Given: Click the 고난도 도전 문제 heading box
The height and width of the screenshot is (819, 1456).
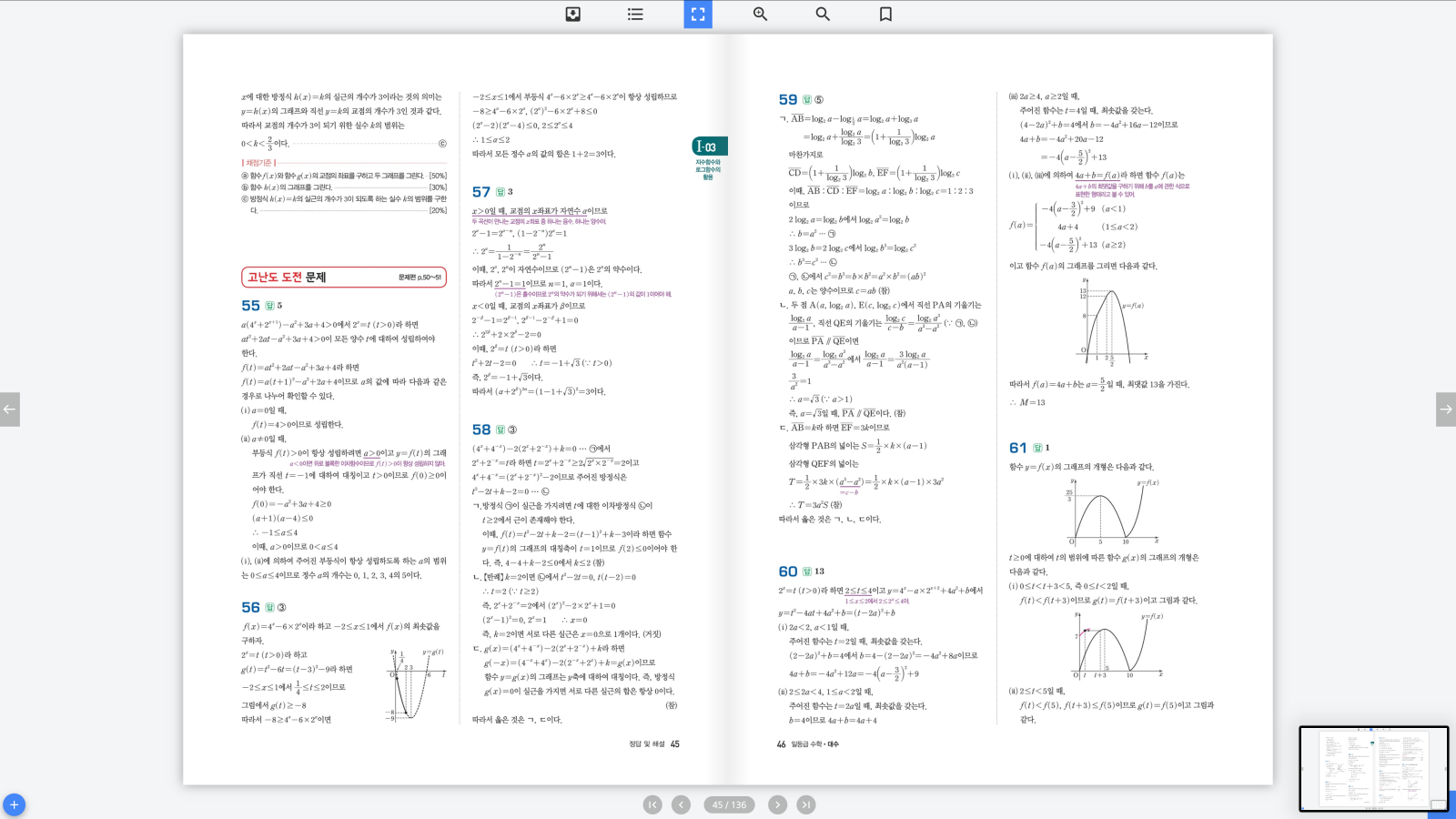Looking at the screenshot, I should (343, 278).
